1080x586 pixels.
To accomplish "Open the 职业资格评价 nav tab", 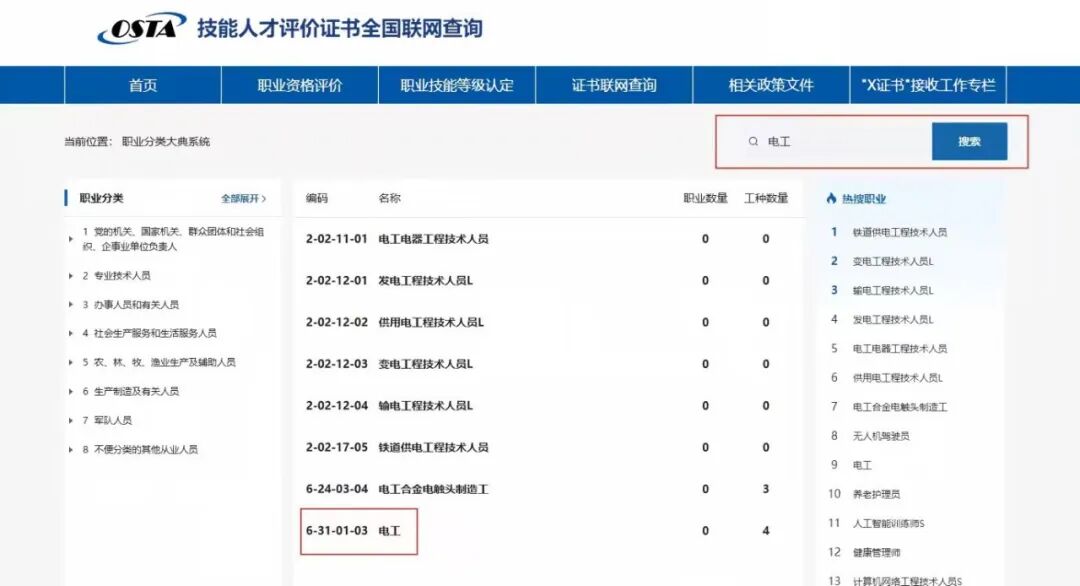I will 300,85.
